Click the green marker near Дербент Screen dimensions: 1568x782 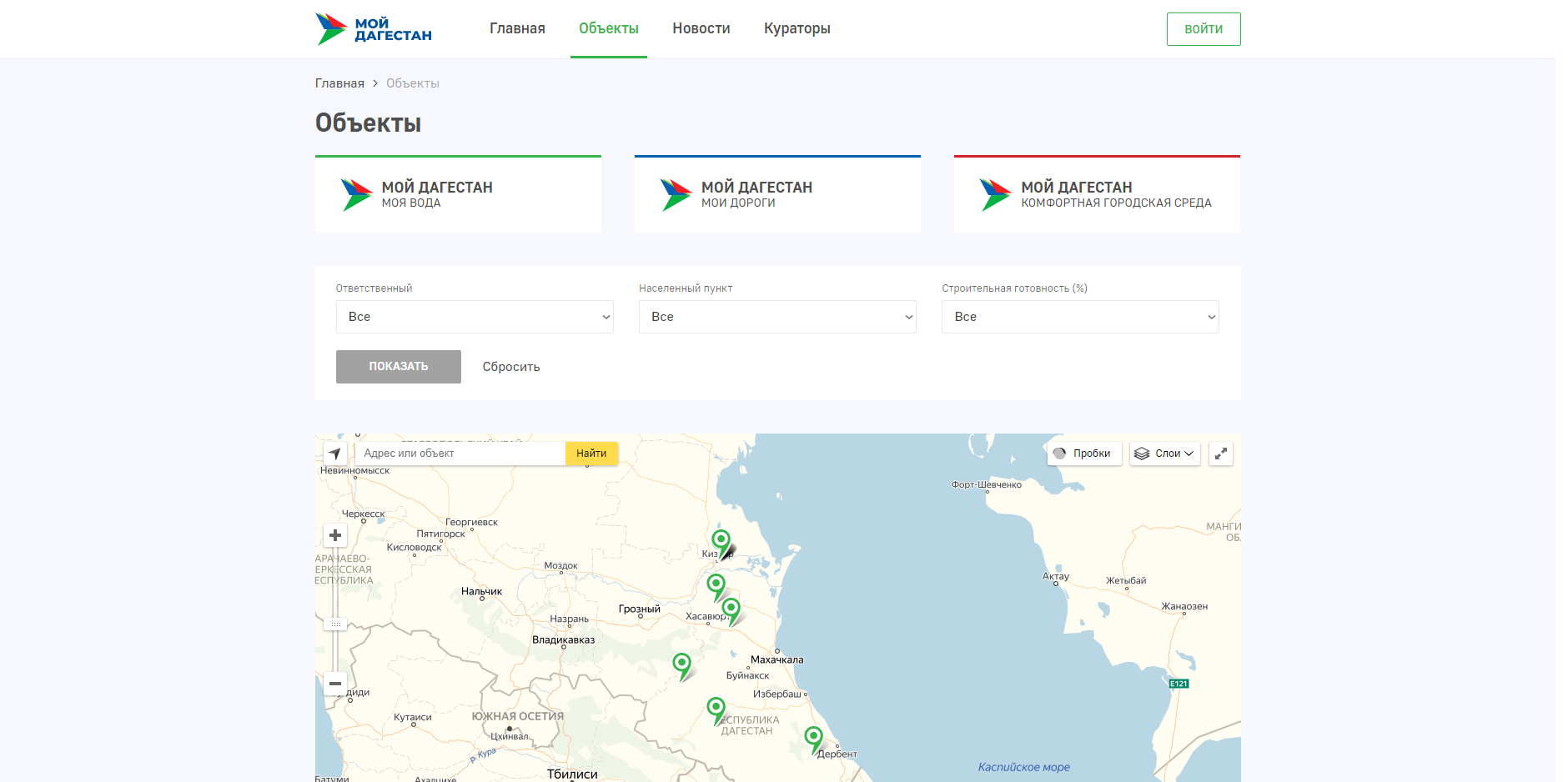pyautogui.click(x=813, y=739)
